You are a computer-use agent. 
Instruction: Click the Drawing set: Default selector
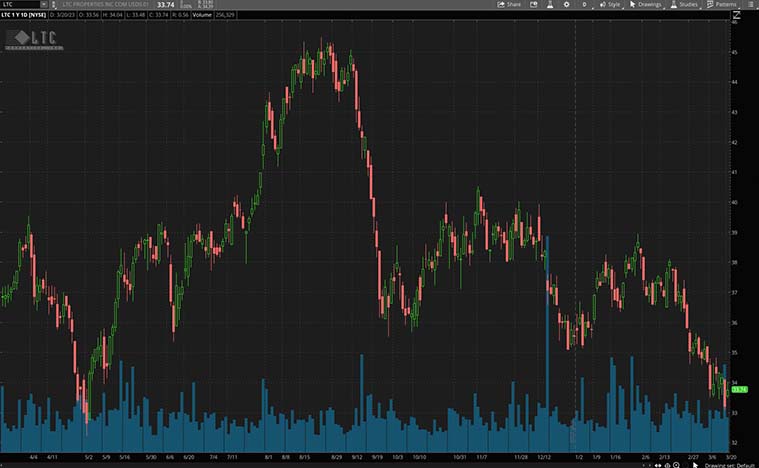[x=732, y=463]
